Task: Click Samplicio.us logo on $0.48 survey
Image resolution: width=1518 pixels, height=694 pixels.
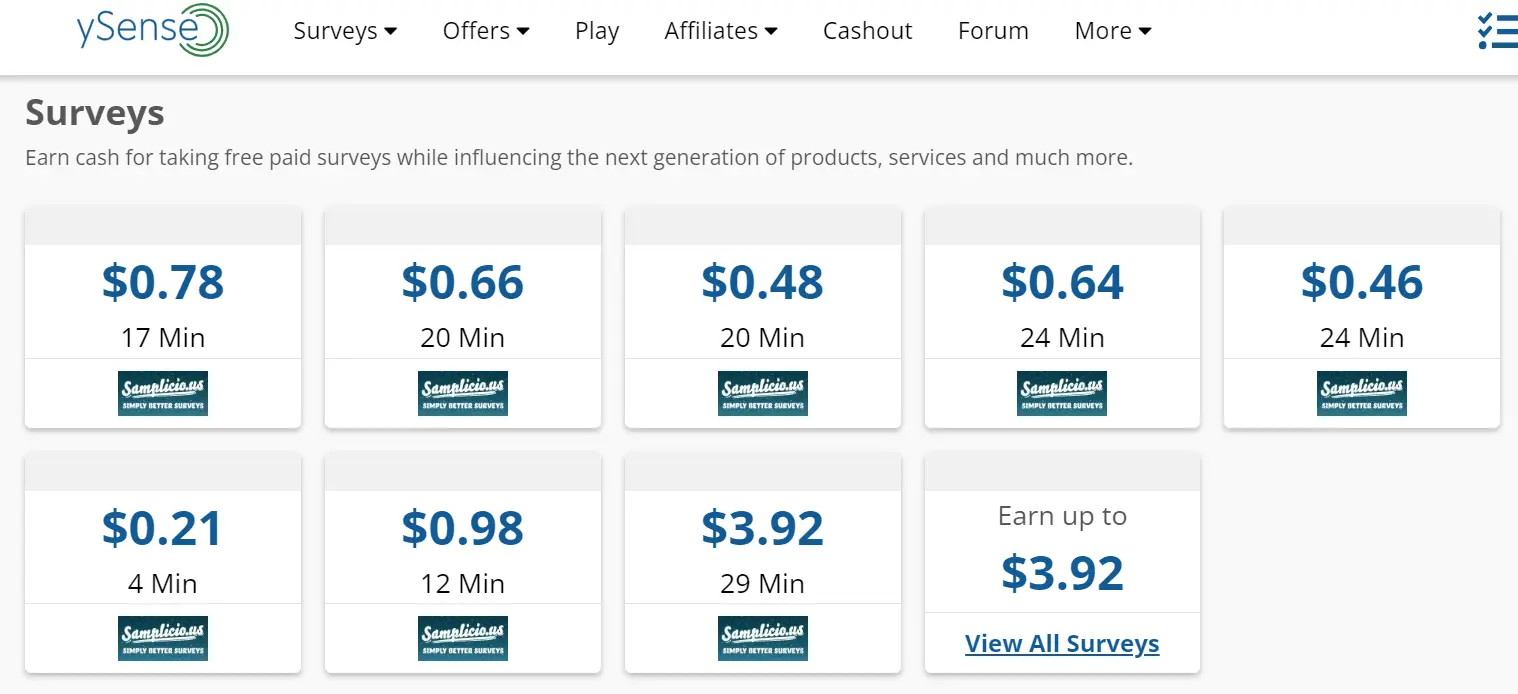Action: coord(763,393)
